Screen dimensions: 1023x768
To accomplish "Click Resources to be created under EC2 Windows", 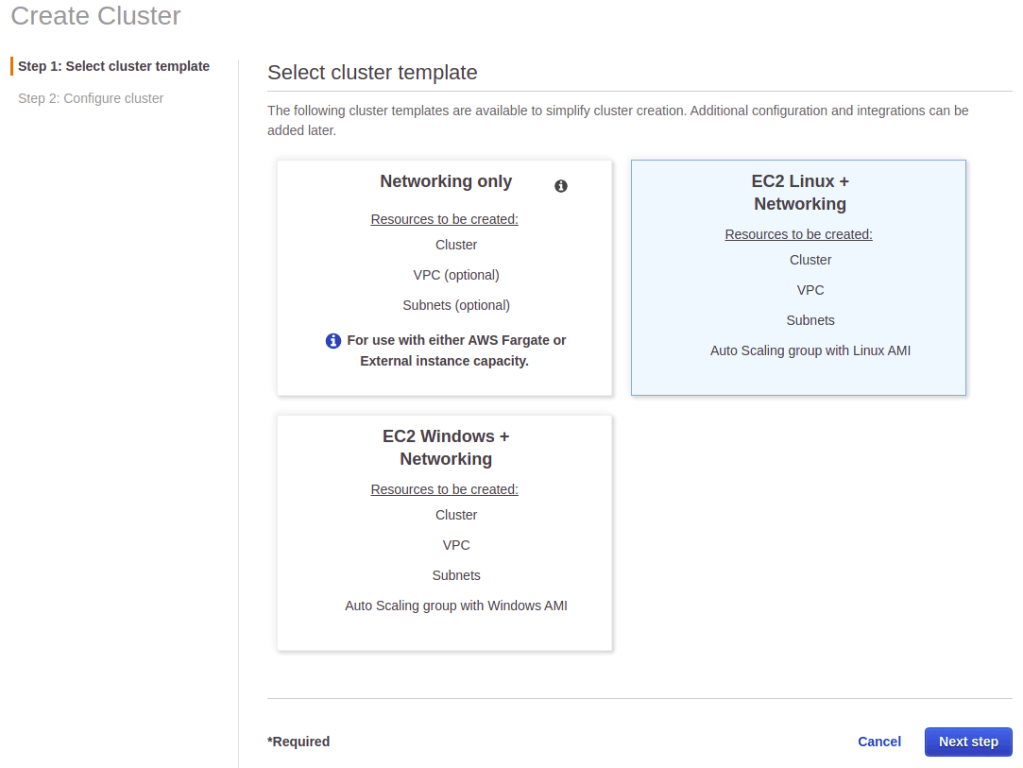I will coord(444,489).
